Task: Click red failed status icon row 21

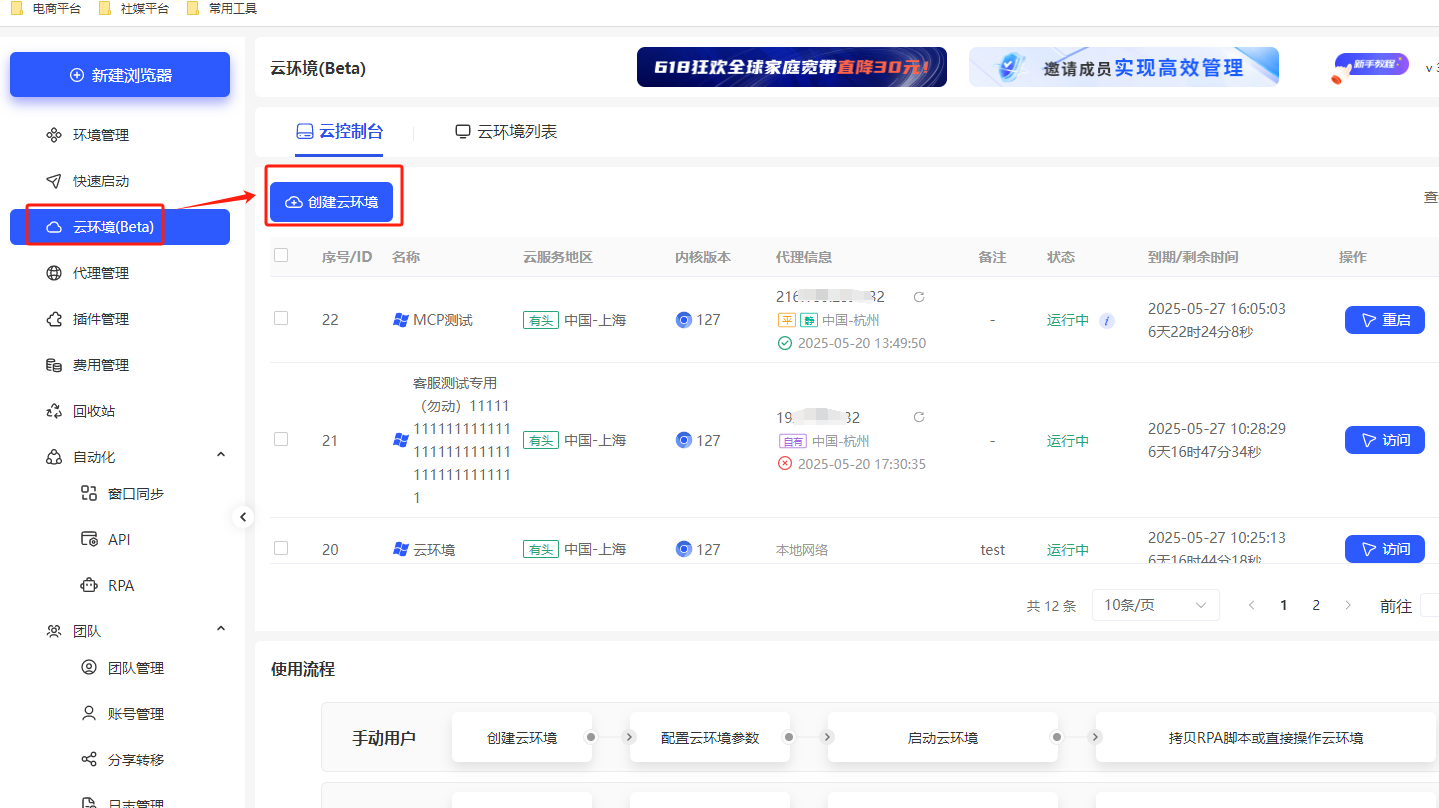Action: [785, 464]
